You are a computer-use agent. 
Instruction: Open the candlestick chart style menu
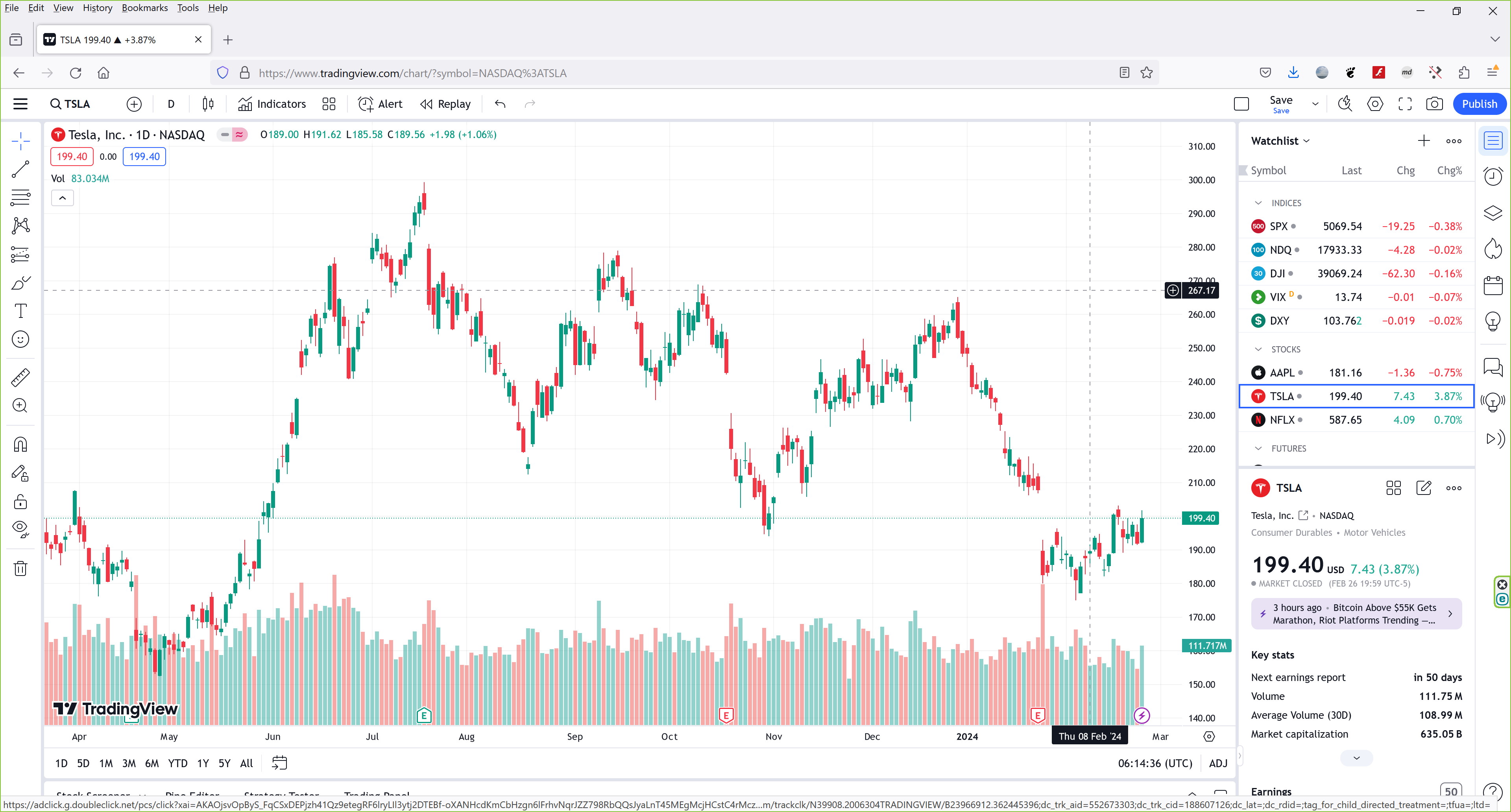(x=208, y=104)
